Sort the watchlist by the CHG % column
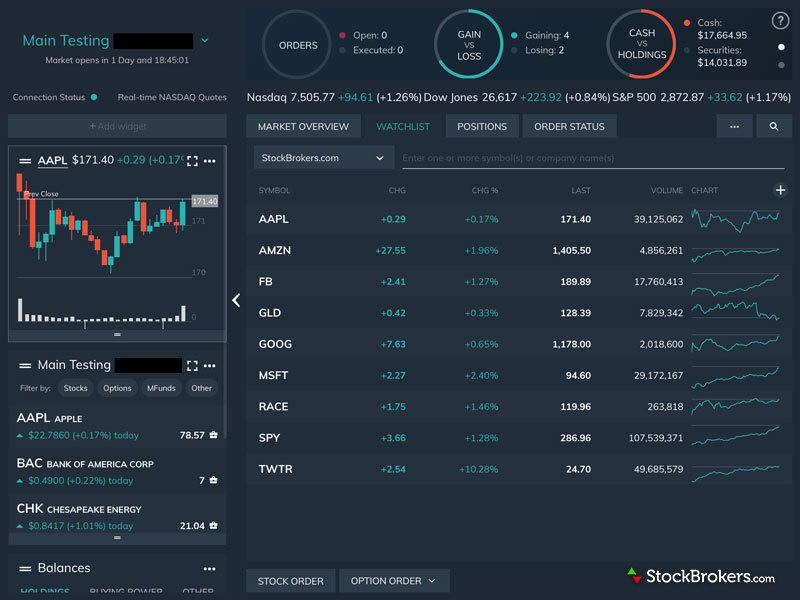 tap(485, 190)
